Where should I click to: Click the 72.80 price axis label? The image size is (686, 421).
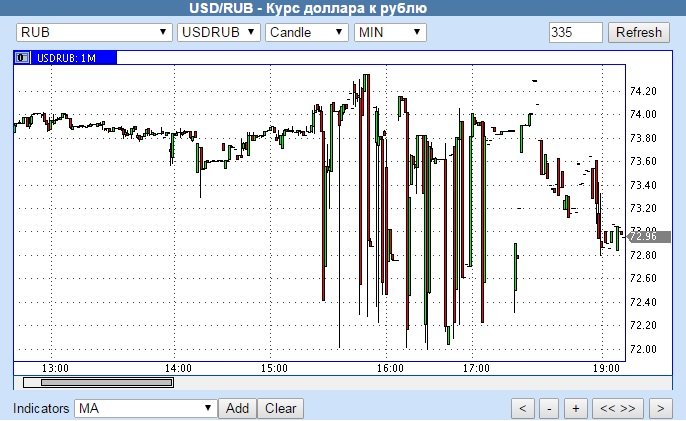tap(643, 255)
